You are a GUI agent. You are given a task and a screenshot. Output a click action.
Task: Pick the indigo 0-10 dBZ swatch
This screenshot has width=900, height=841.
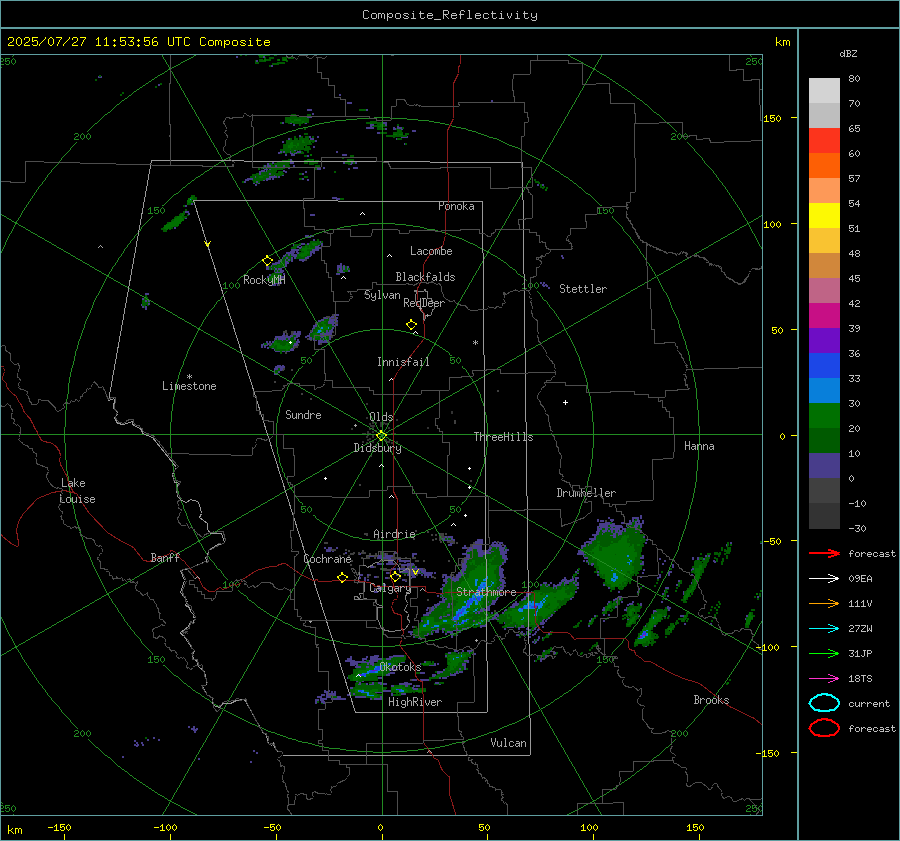824,466
